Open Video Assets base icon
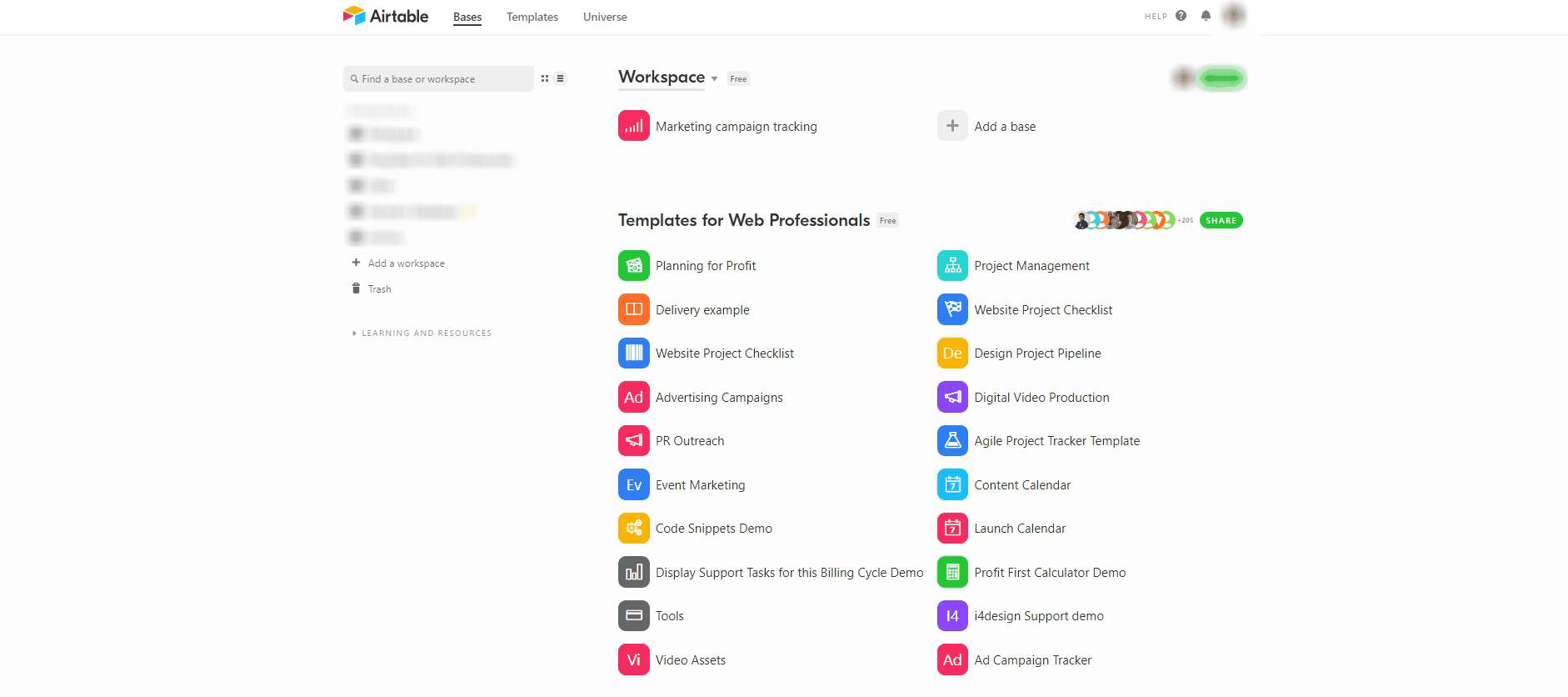 click(633, 659)
